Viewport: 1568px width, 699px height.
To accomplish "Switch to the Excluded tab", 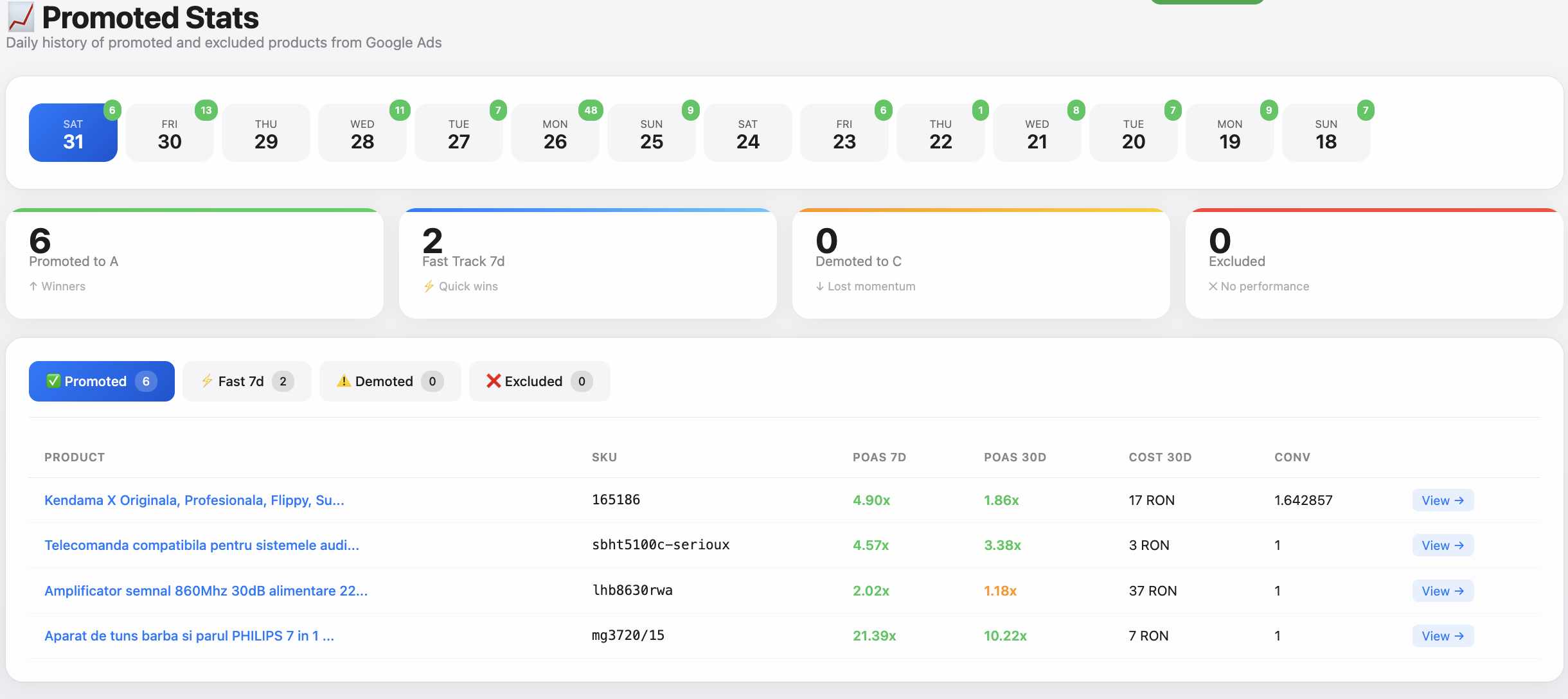I will click(x=539, y=381).
